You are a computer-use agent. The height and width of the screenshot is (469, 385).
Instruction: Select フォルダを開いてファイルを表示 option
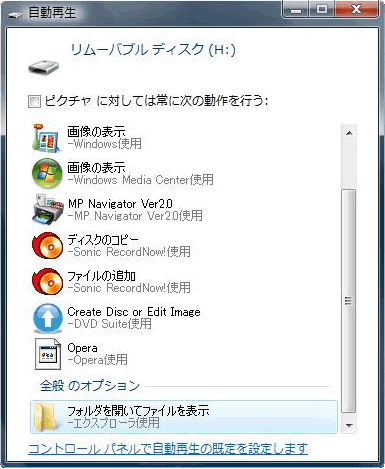[x=184, y=417]
